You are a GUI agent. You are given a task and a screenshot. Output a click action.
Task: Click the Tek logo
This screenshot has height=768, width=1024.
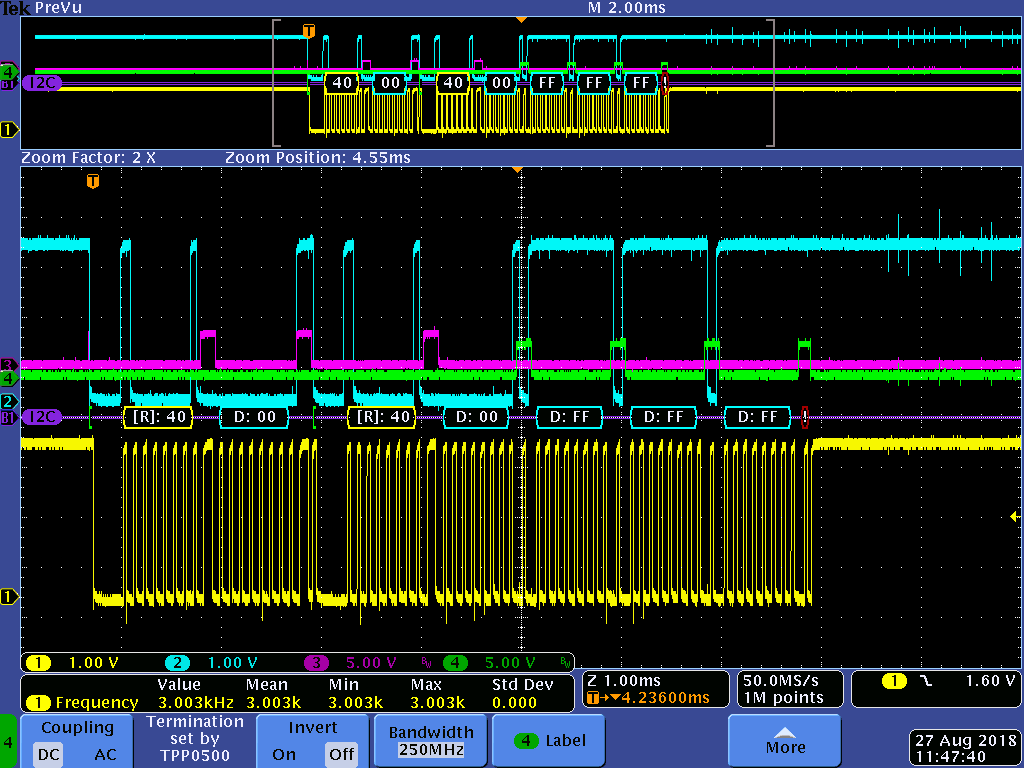point(15,8)
